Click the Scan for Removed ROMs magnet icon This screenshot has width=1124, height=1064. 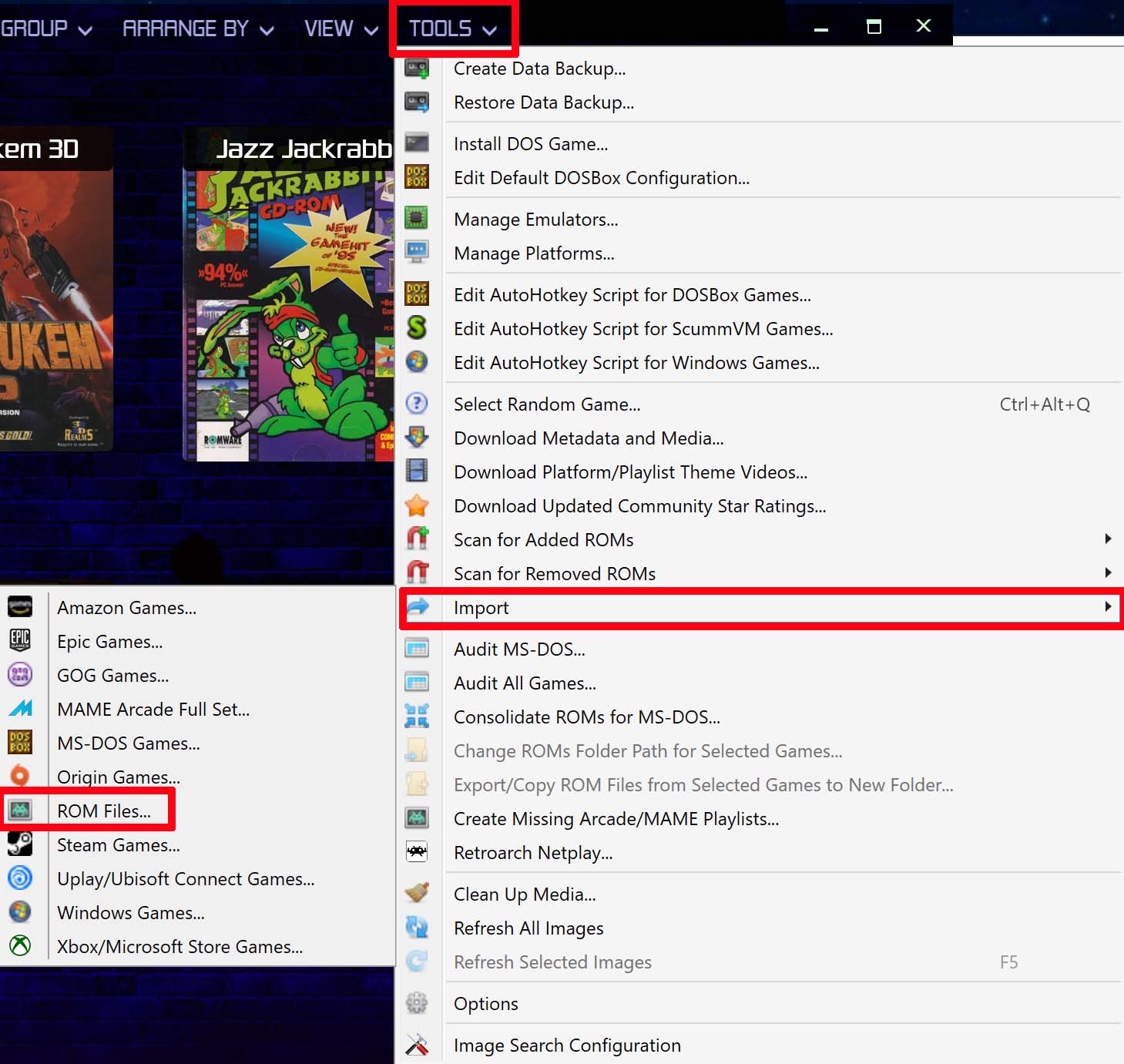pyautogui.click(x=417, y=572)
